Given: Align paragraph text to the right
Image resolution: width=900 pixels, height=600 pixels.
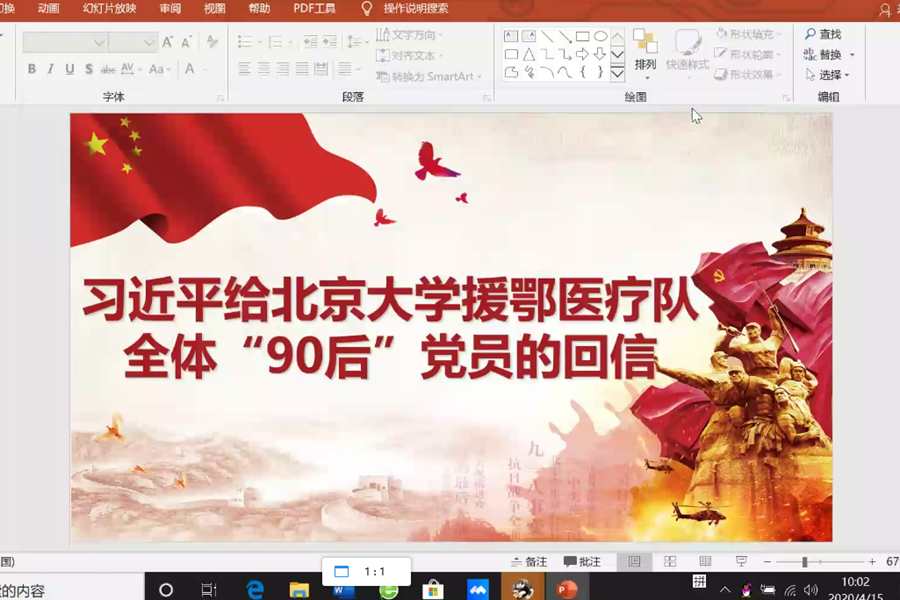Looking at the screenshot, I should point(283,69).
